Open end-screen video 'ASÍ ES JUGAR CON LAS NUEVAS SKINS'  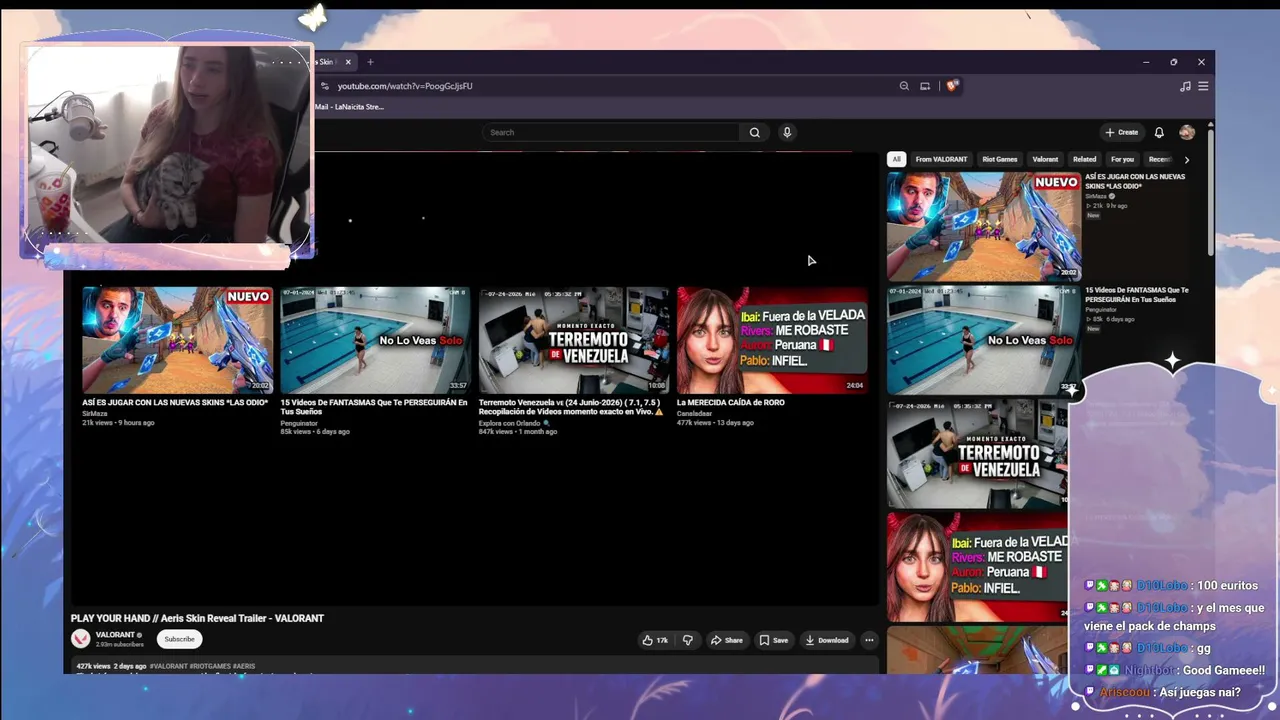click(177, 340)
